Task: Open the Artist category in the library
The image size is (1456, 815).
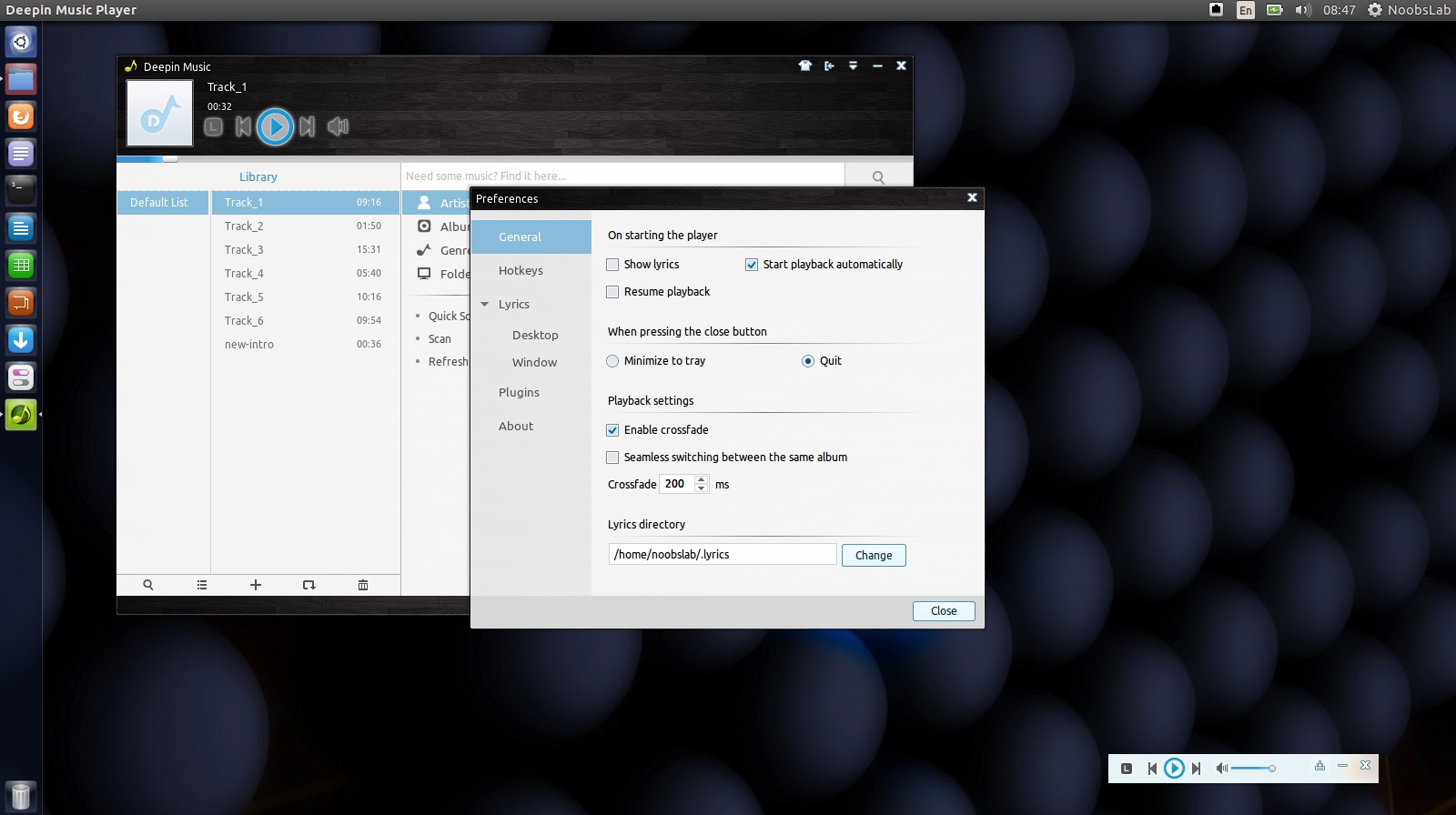Action: tap(437, 203)
